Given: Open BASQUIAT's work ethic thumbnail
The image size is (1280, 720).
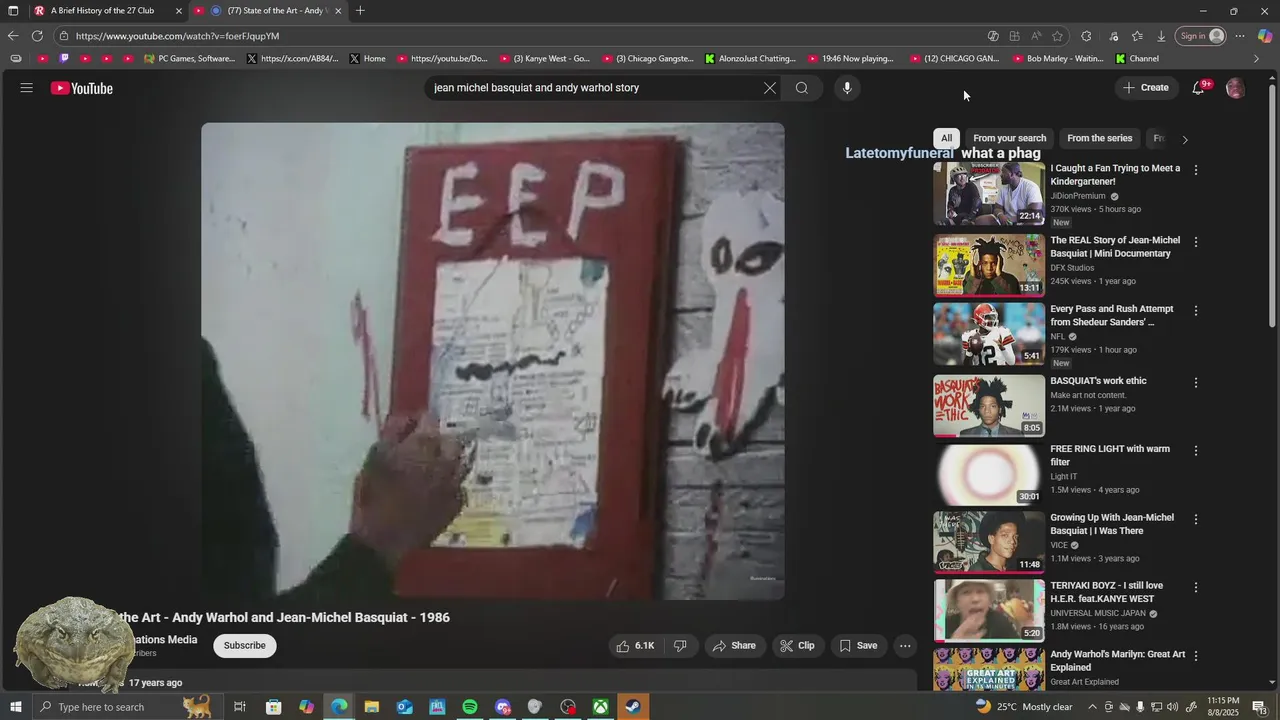Looking at the screenshot, I should (x=989, y=406).
